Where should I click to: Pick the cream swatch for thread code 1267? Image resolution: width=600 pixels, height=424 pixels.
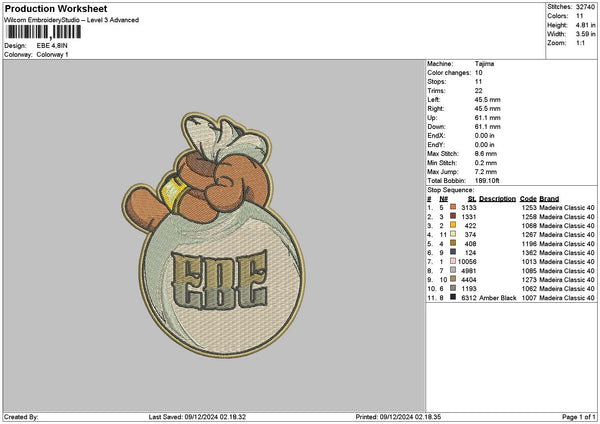click(452, 234)
